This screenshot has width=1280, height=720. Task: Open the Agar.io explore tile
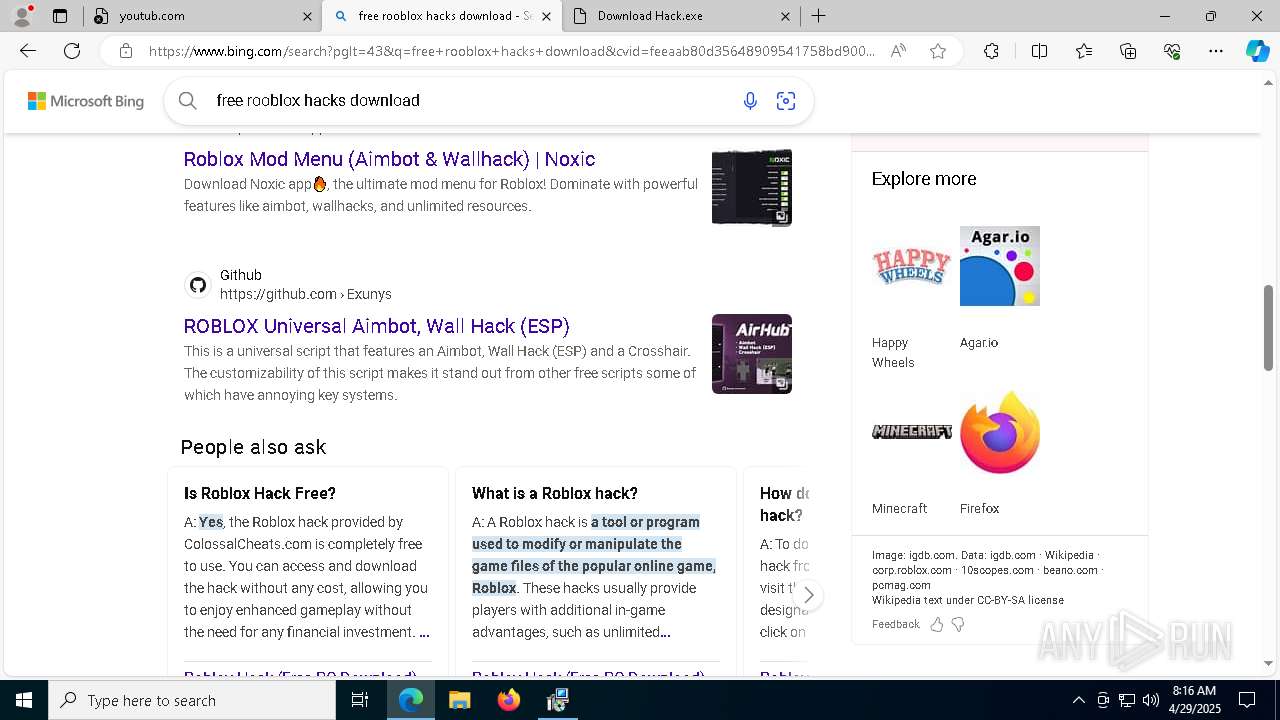tap(999, 288)
